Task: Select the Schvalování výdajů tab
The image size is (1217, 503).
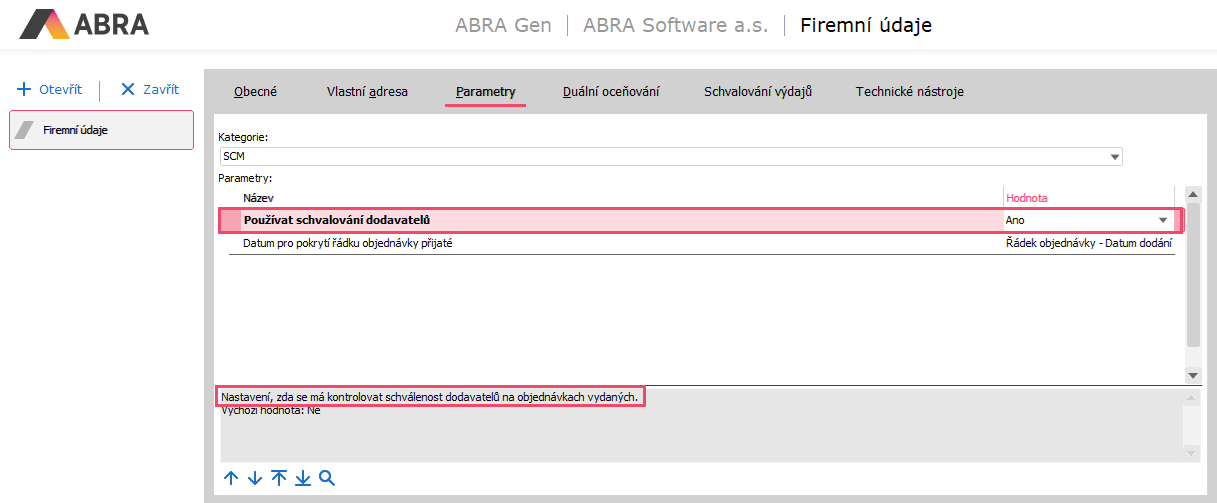Action: [757, 92]
